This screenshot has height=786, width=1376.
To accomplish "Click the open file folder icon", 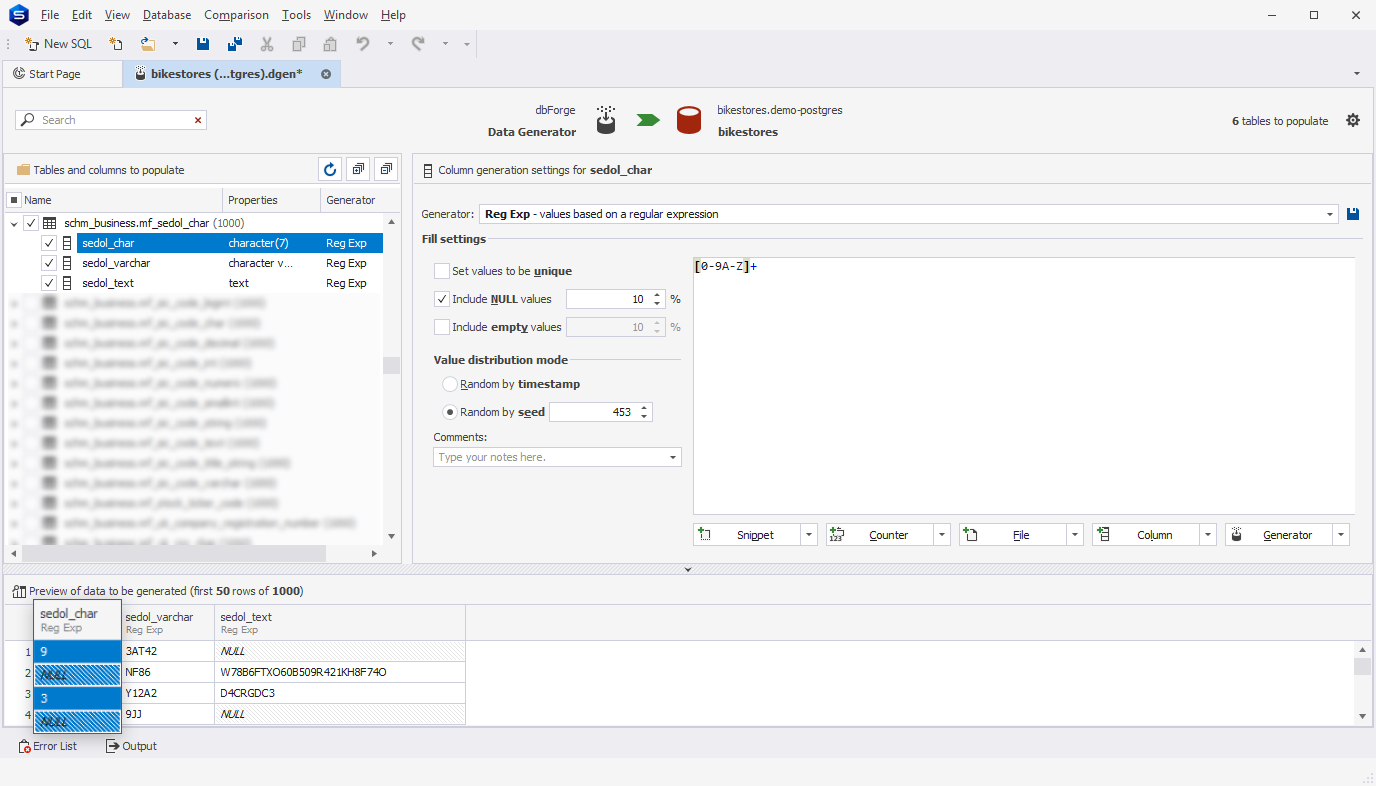I will (148, 44).
